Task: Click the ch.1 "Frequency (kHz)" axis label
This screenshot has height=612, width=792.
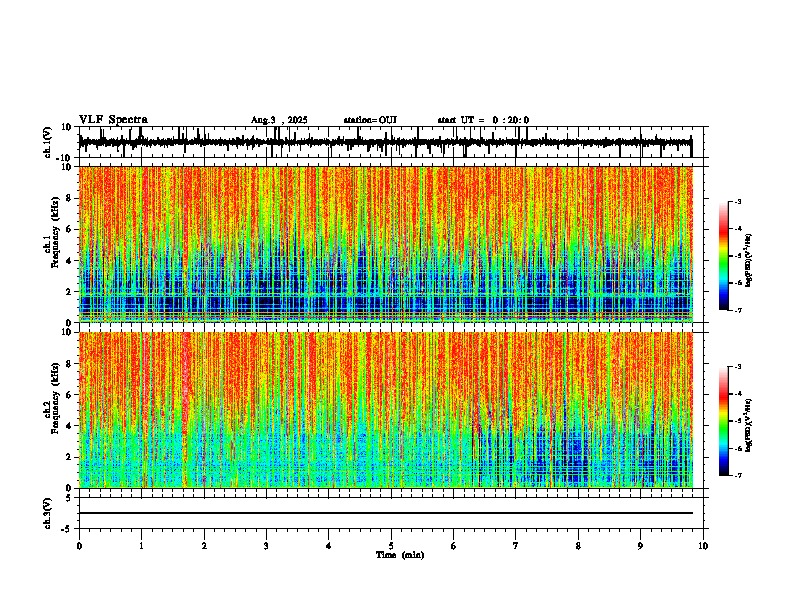Action: tap(55, 232)
